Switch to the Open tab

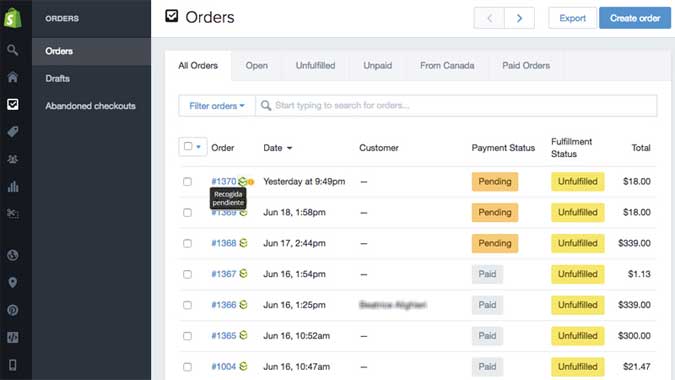tap(257, 65)
